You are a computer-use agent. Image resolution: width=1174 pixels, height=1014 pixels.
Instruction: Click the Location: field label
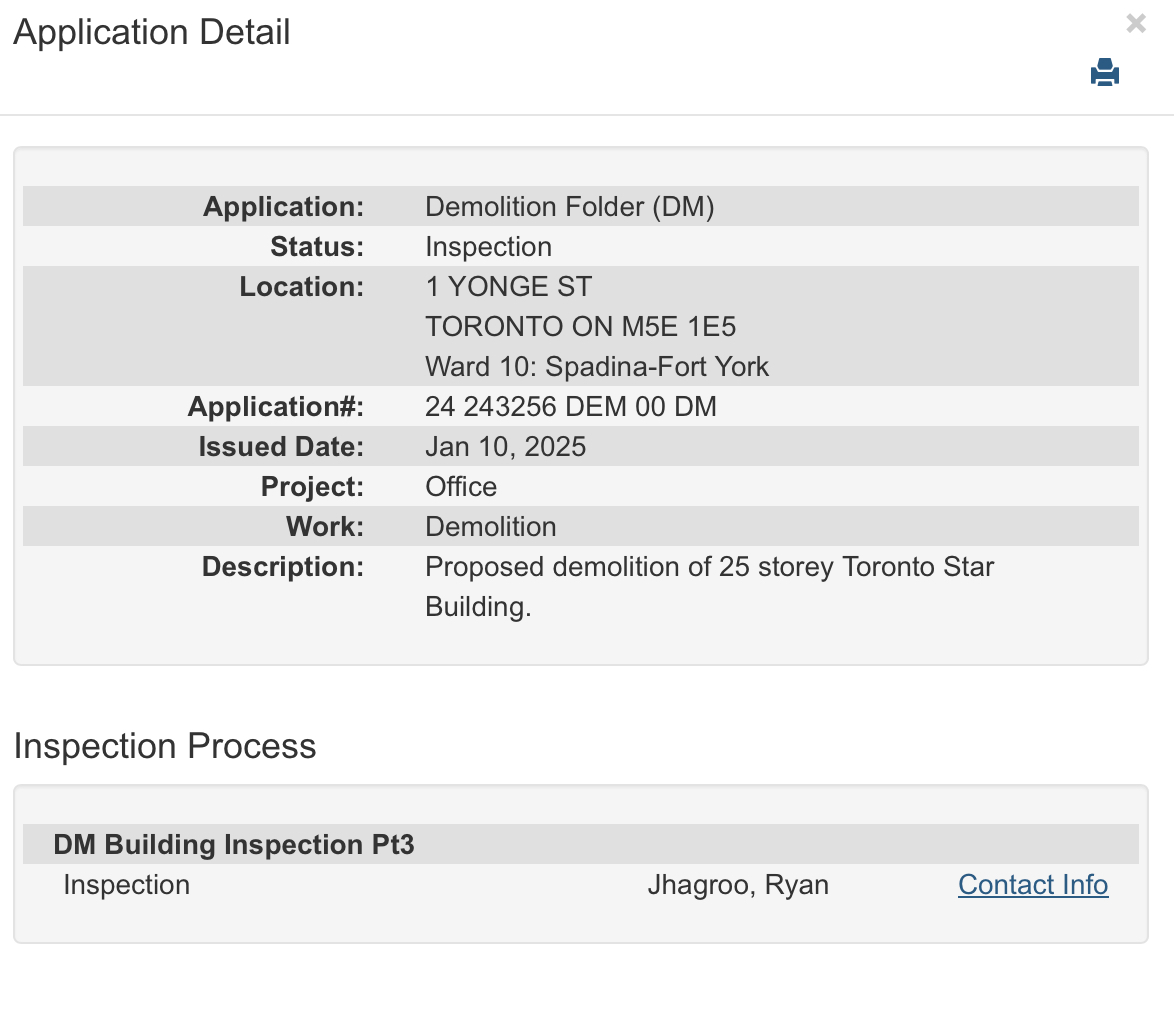pyautogui.click(x=302, y=287)
